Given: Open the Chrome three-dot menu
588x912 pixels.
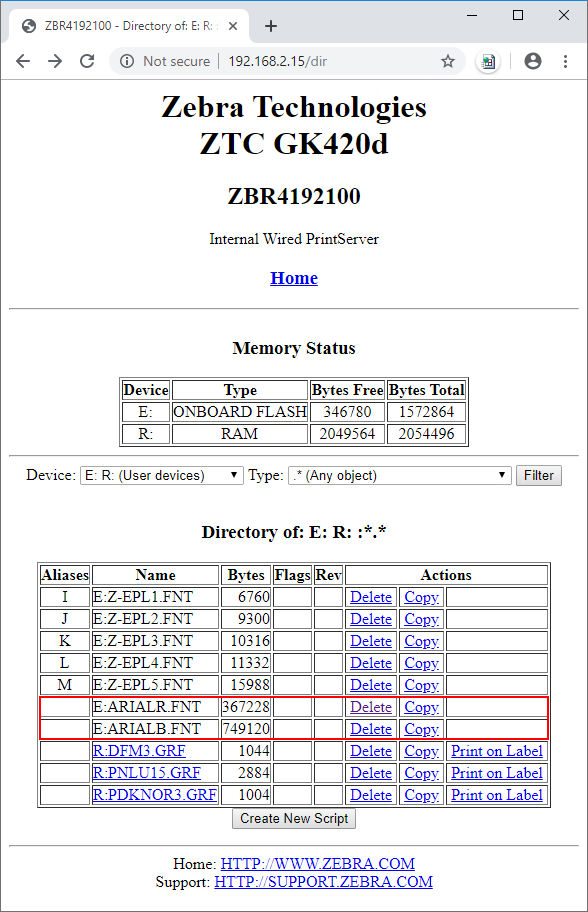Looking at the screenshot, I should pyautogui.click(x=565, y=61).
